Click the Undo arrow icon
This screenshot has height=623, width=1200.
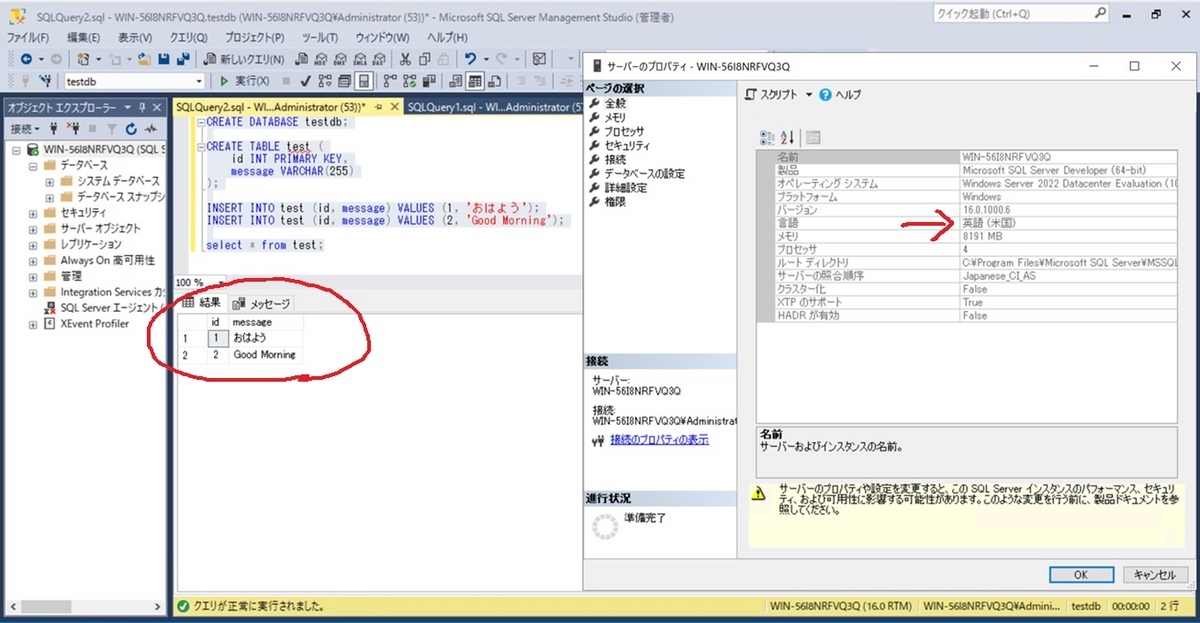[x=470, y=59]
